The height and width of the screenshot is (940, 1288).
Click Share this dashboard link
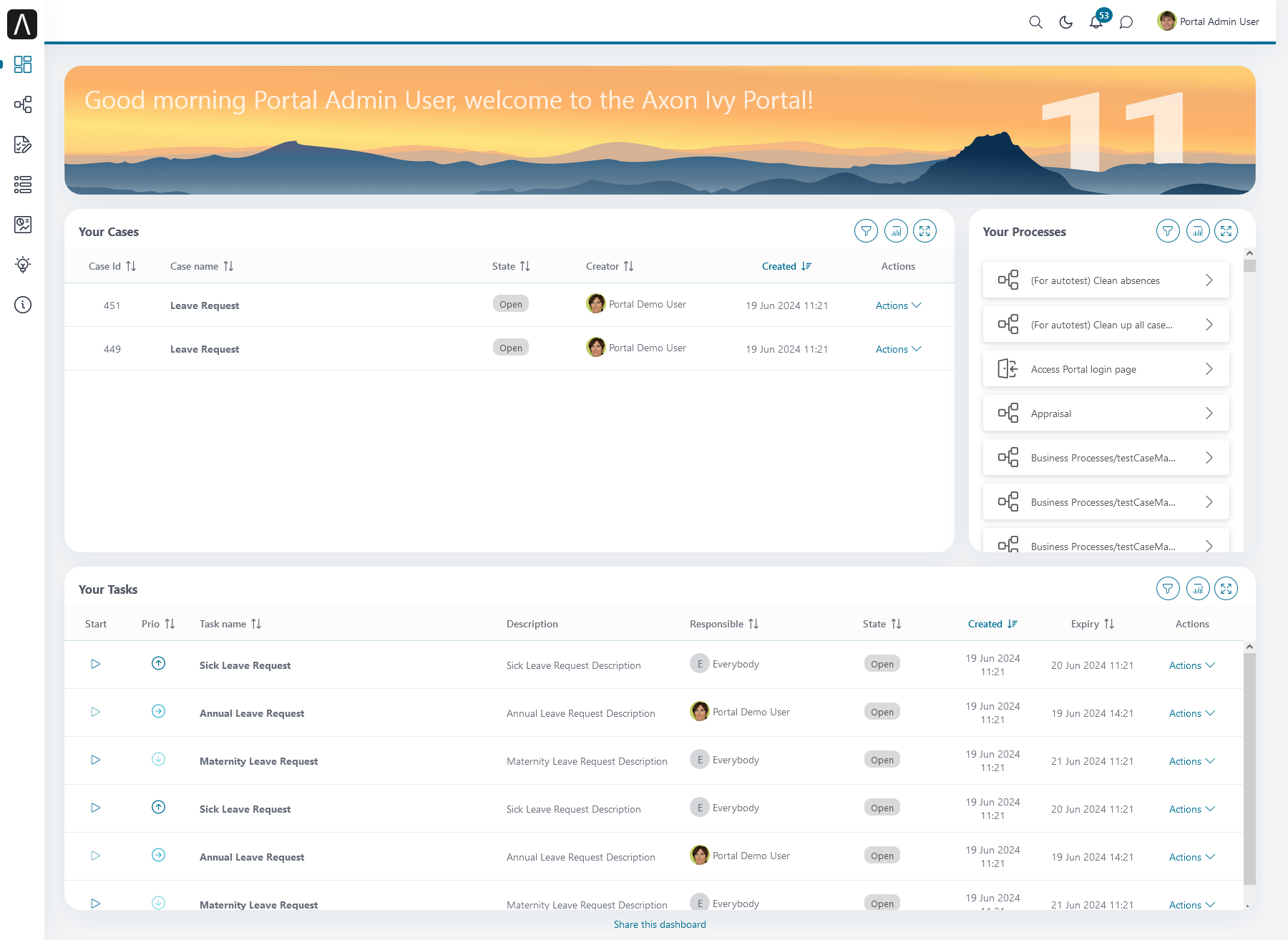pos(660,924)
